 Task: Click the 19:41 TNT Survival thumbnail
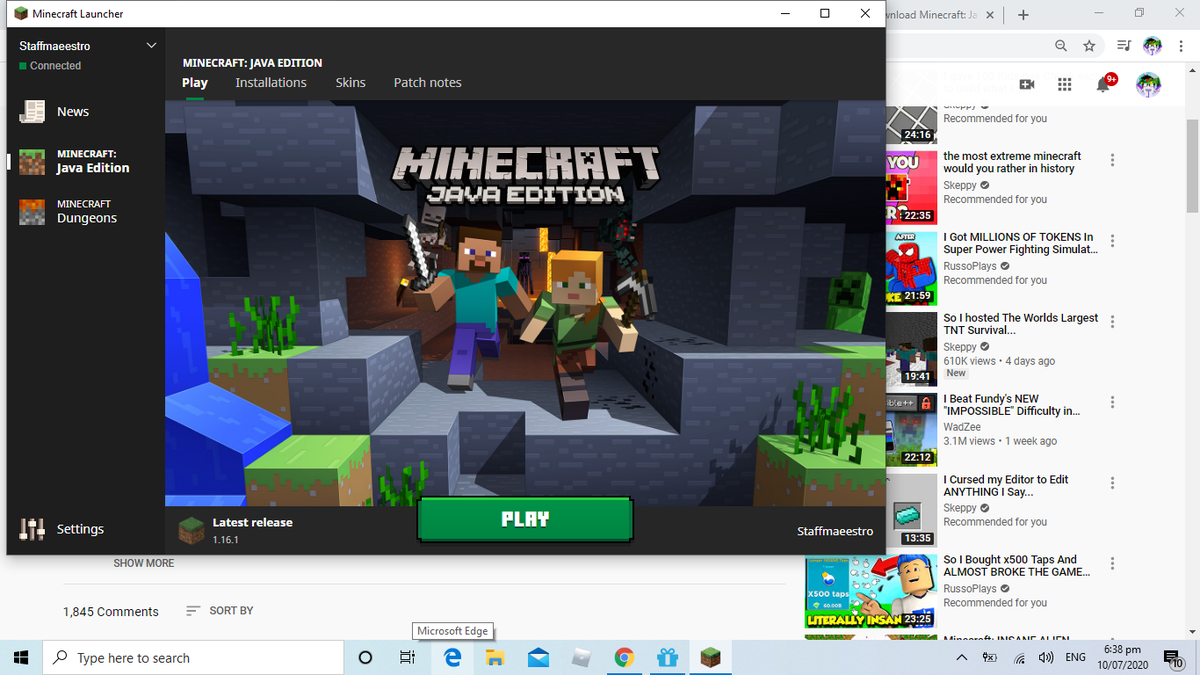coord(911,349)
